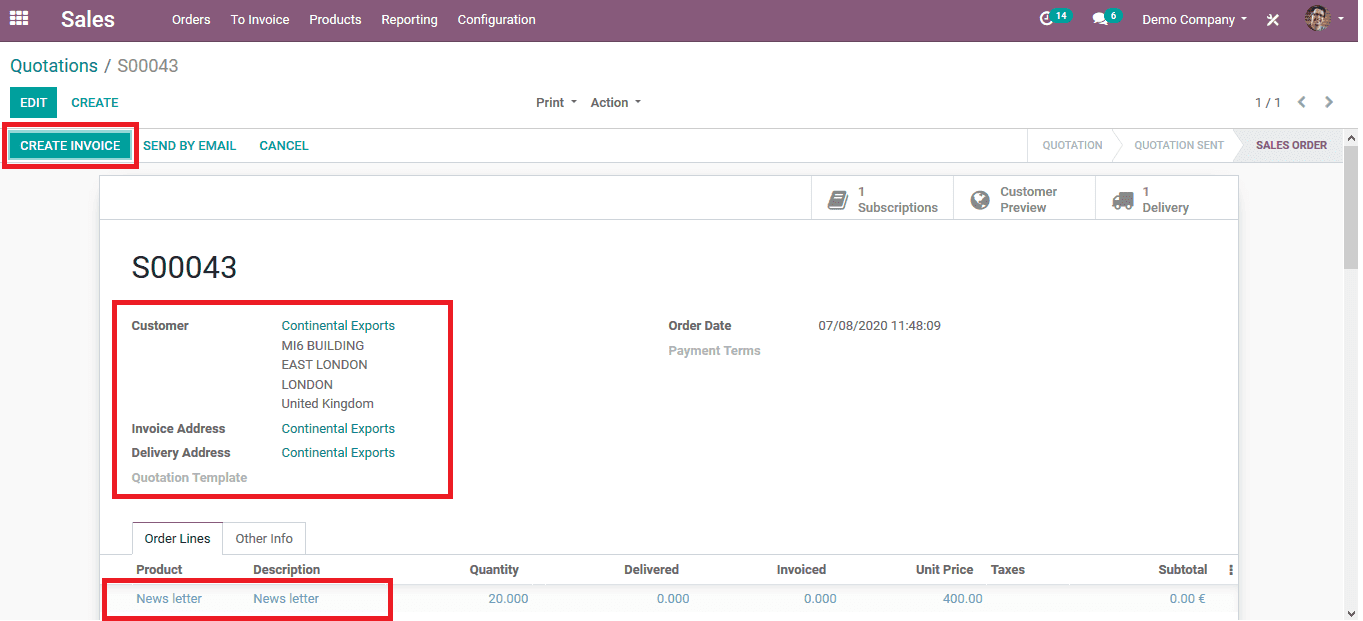The height and width of the screenshot is (621, 1363).
Task: Open the Delivery truck button
Action: click(1167, 199)
